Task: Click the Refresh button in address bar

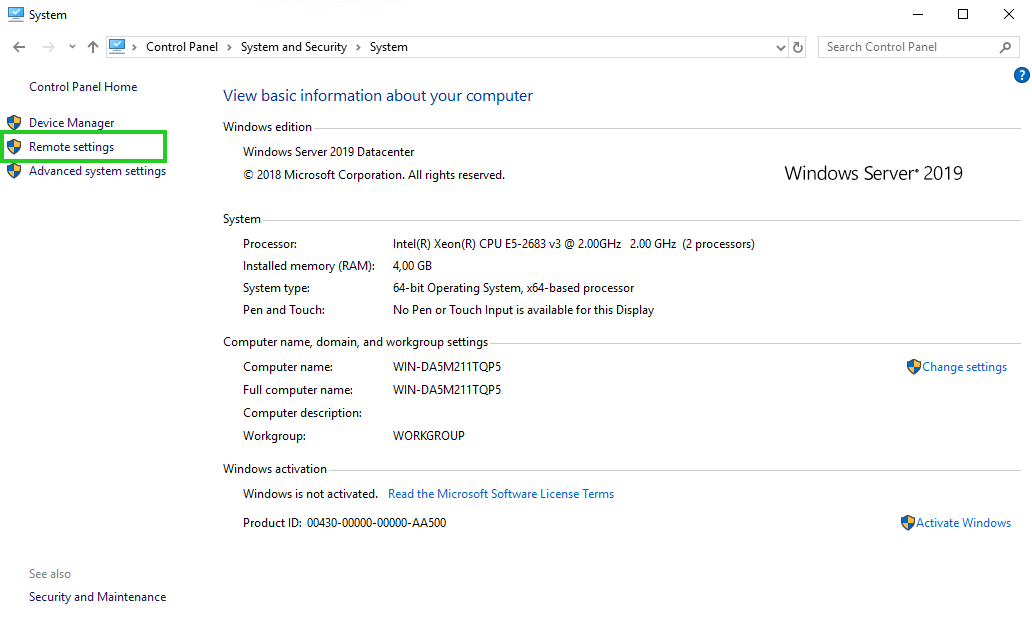Action: pos(798,47)
